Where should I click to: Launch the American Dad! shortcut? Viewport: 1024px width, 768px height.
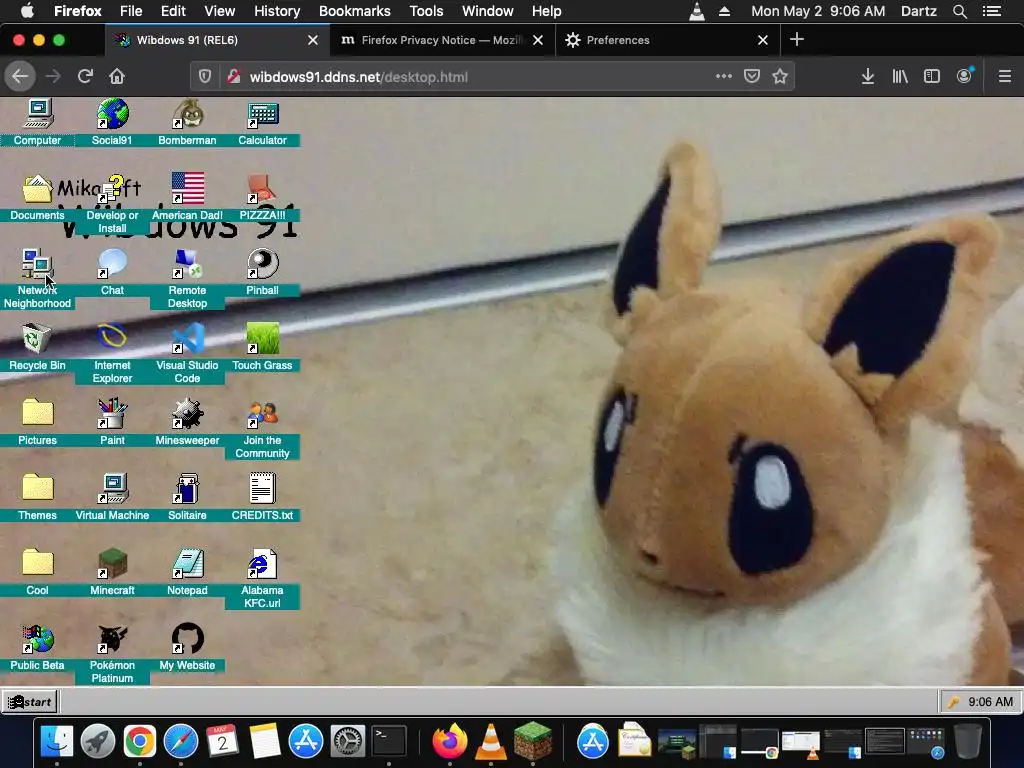click(187, 197)
